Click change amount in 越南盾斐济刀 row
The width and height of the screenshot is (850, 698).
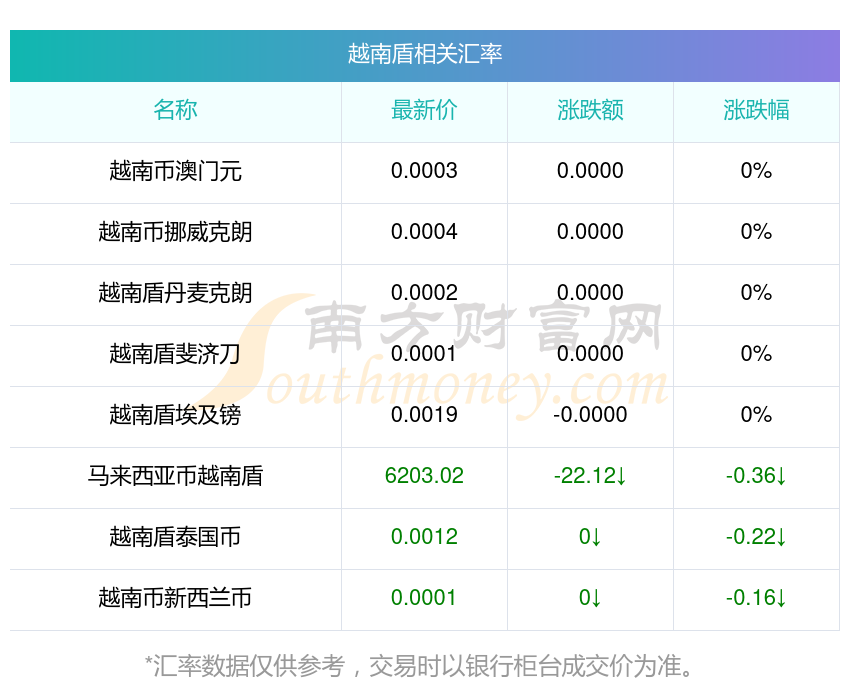coord(590,354)
